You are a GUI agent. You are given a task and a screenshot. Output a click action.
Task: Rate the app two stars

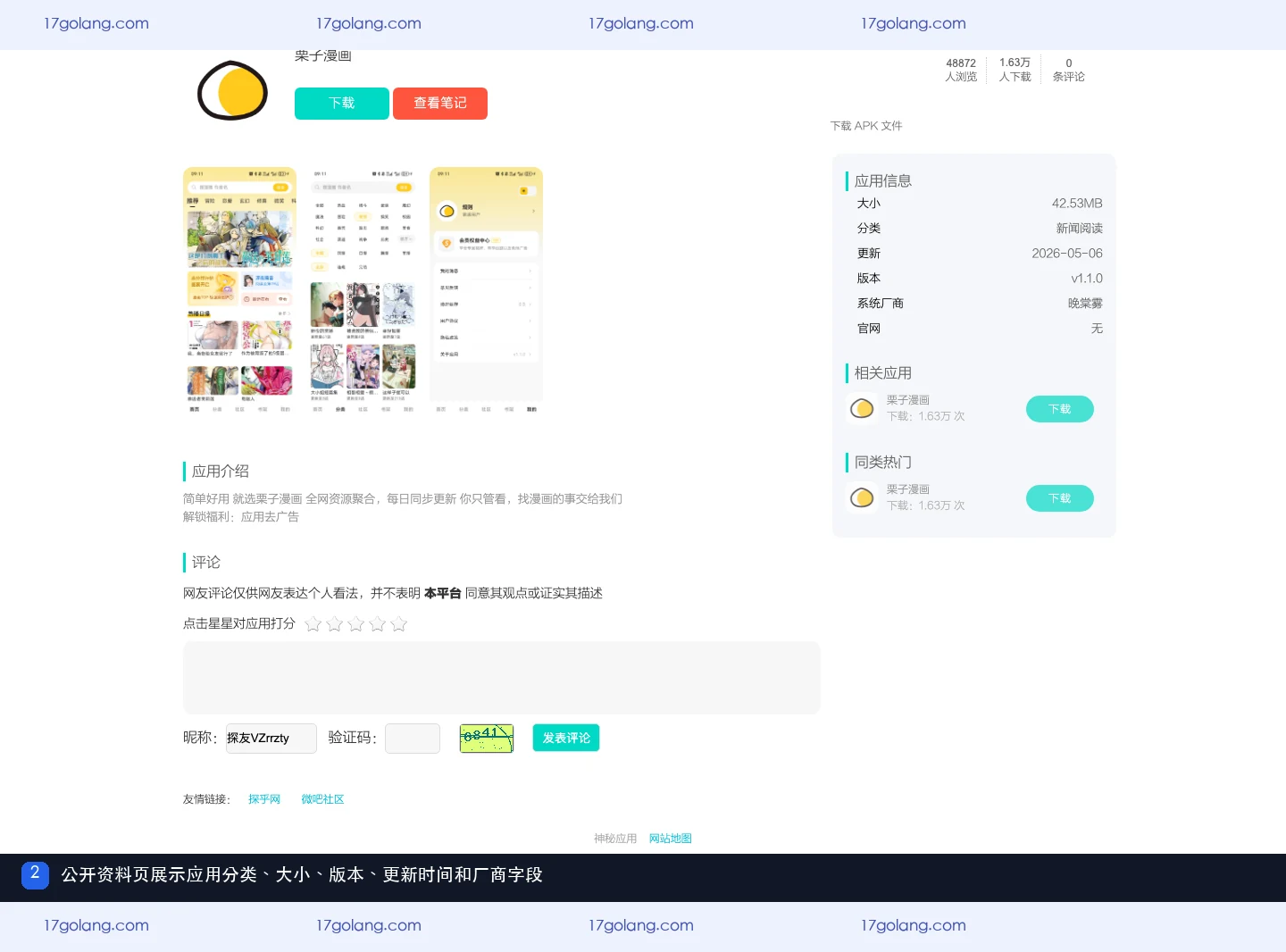334,624
